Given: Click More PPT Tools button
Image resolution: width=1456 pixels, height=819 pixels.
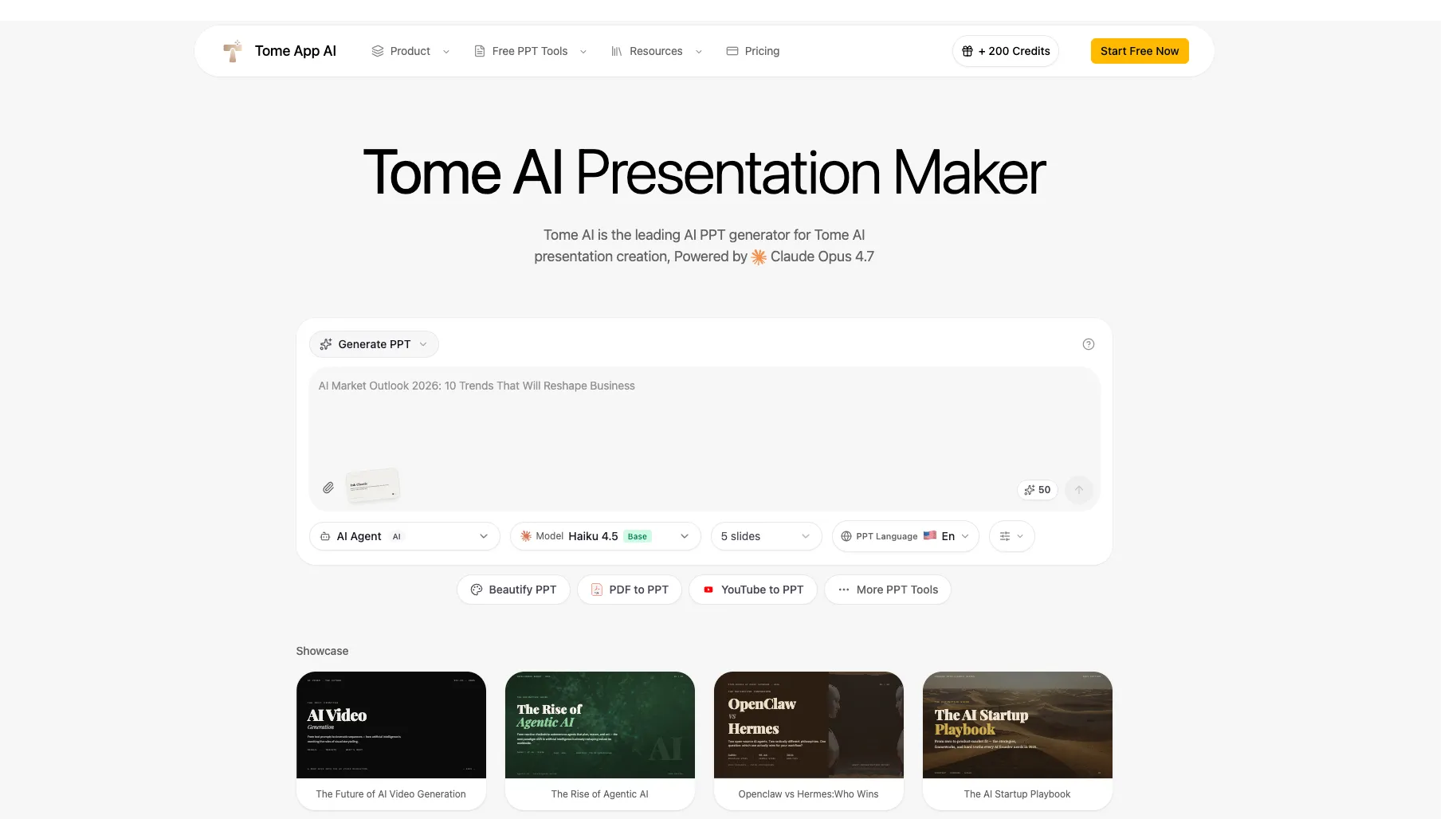Looking at the screenshot, I should [x=888, y=590].
